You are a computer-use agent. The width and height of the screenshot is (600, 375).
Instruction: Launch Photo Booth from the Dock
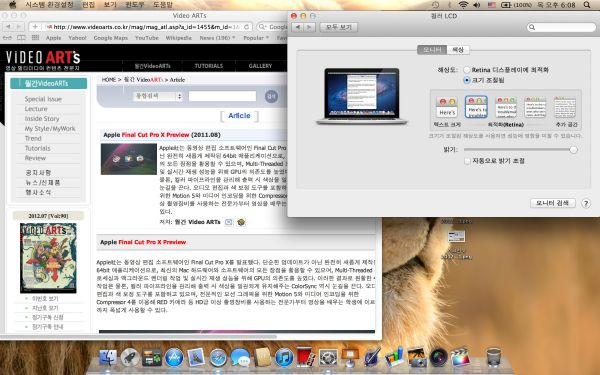(306, 357)
